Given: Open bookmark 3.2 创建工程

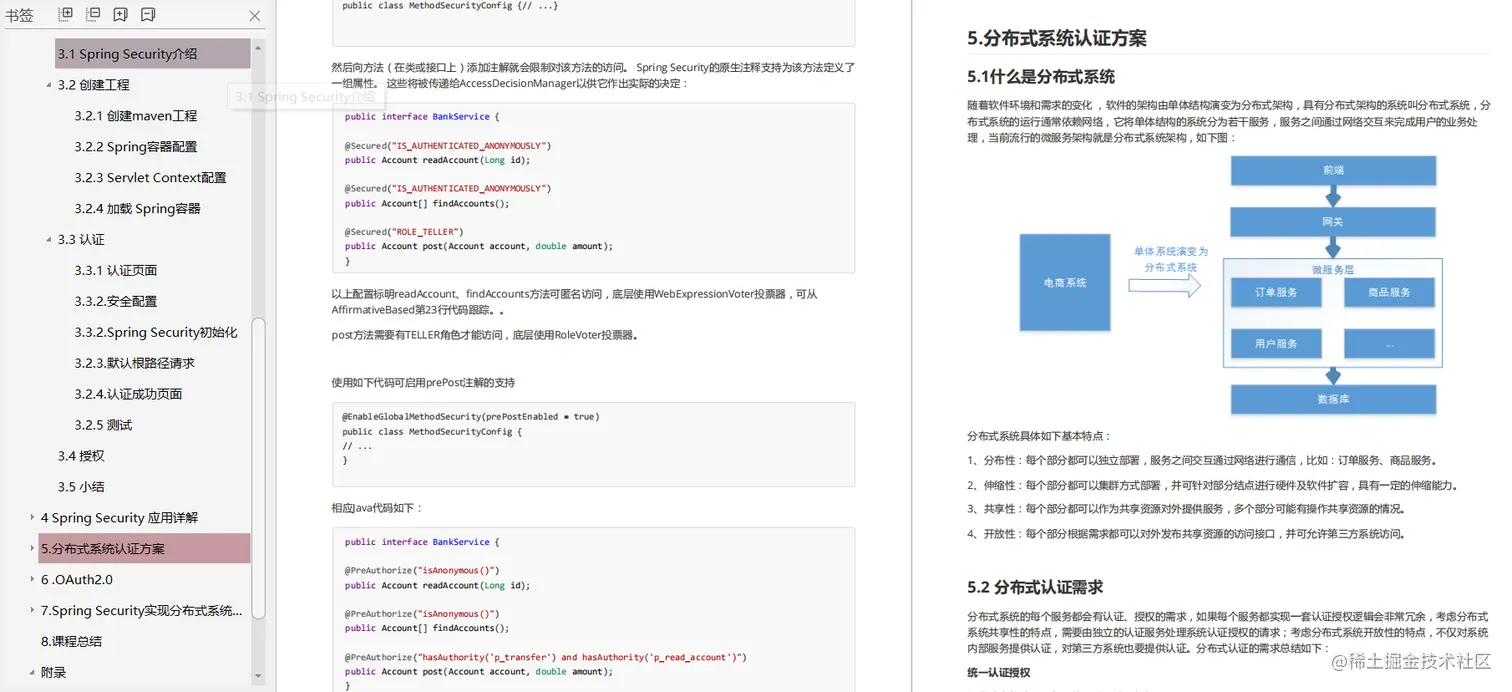Looking at the screenshot, I should click(x=94, y=85).
